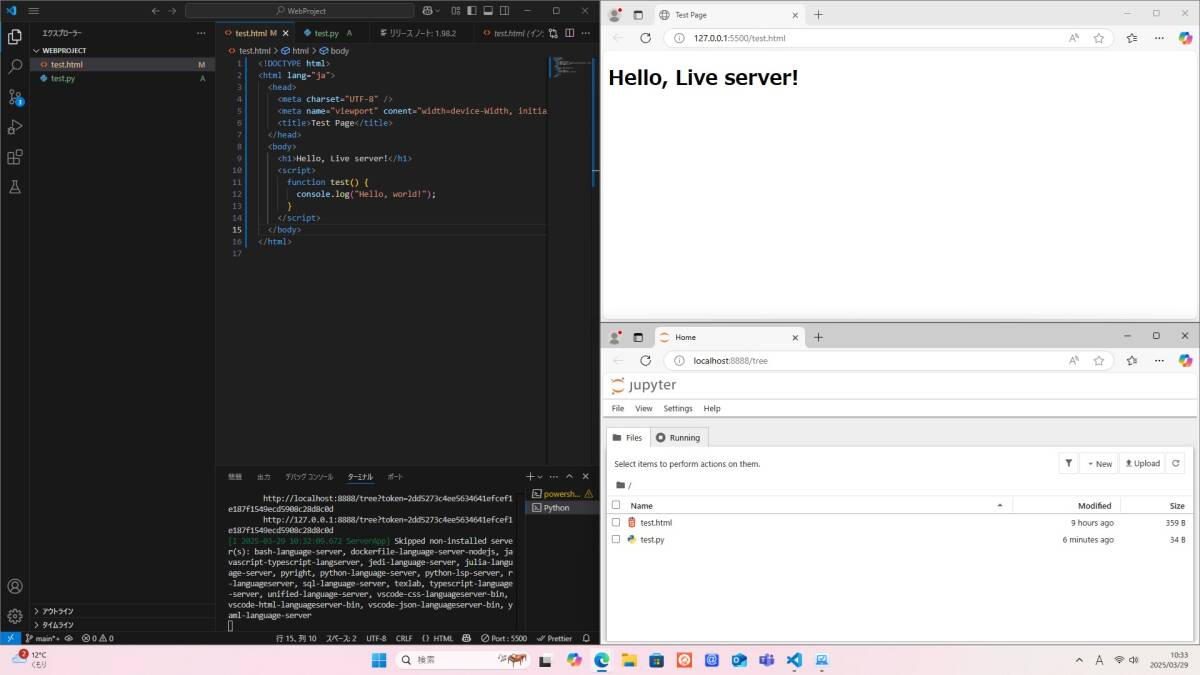Tick the test.py checkbox in Jupyter
This screenshot has width=1200, height=675.
coord(616,540)
